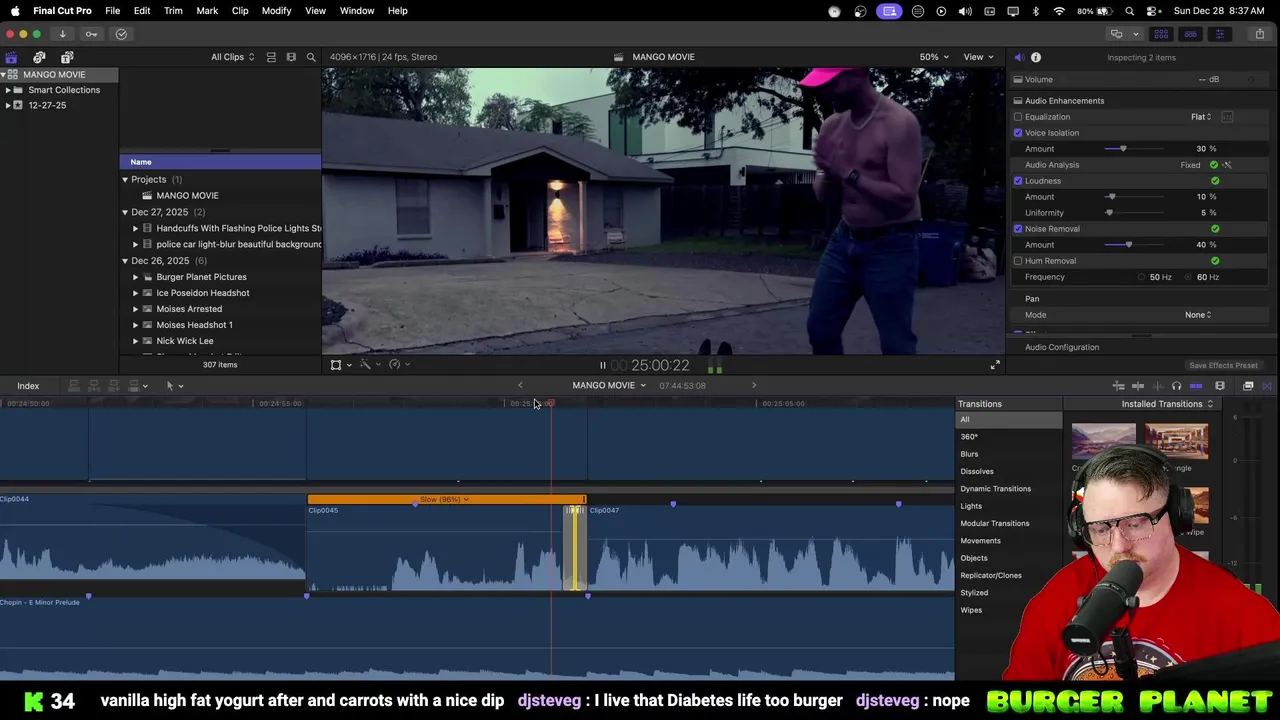The width and height of the screenshot is (1280, 720).
Task: Toggle audio skimming headphone icon
Action: coord(1176,386)
